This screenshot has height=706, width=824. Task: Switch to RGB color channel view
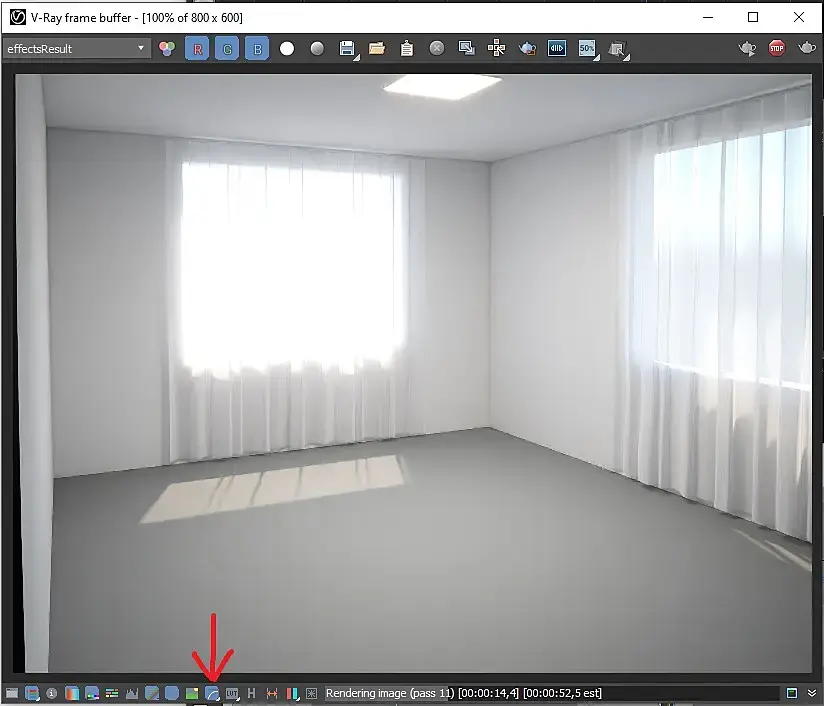click(167, 49)
